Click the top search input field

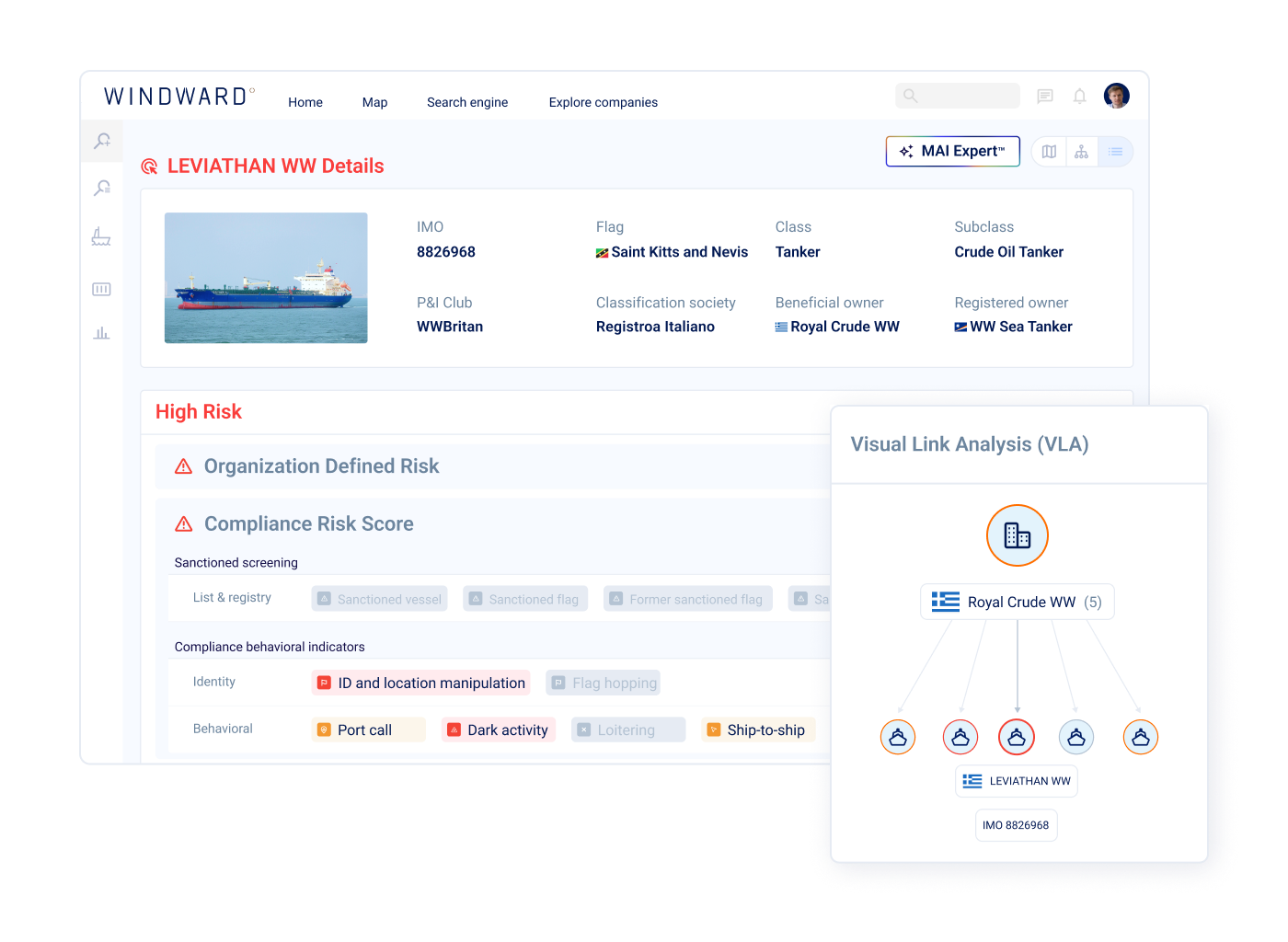click(x=958, y=96)
